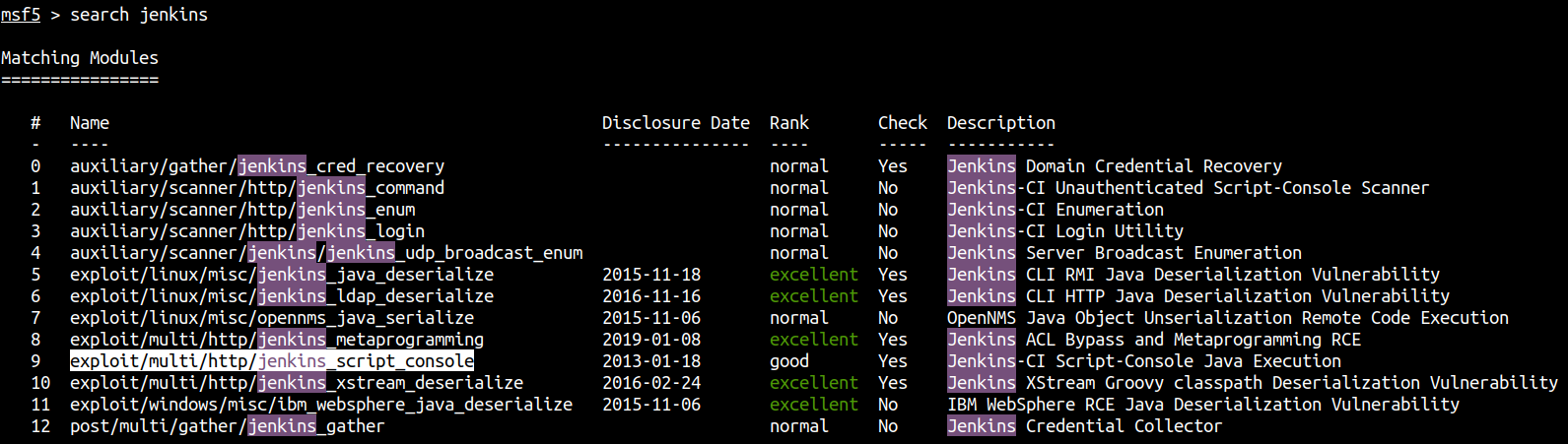Select auxiliary/scanner/http/jenkins_enum module name
Screen dimensions: 1568x444
[x=242, y=210]
